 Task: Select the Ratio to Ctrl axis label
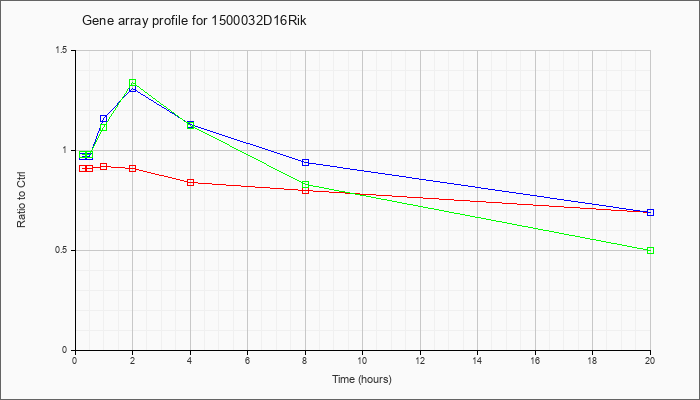pos(21,200)
